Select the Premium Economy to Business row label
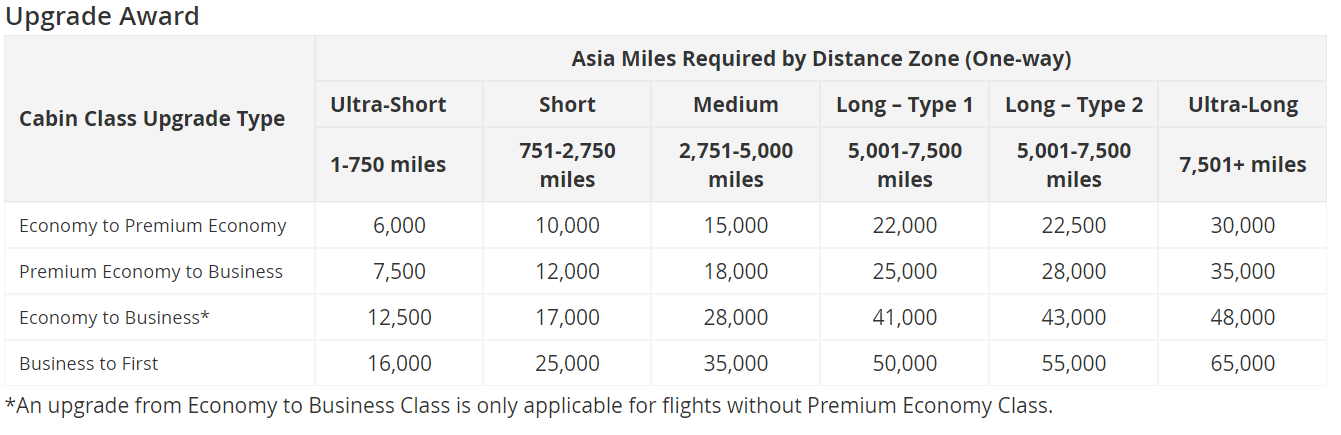Viewport: 1341px width, 435px height. (151, 272)
